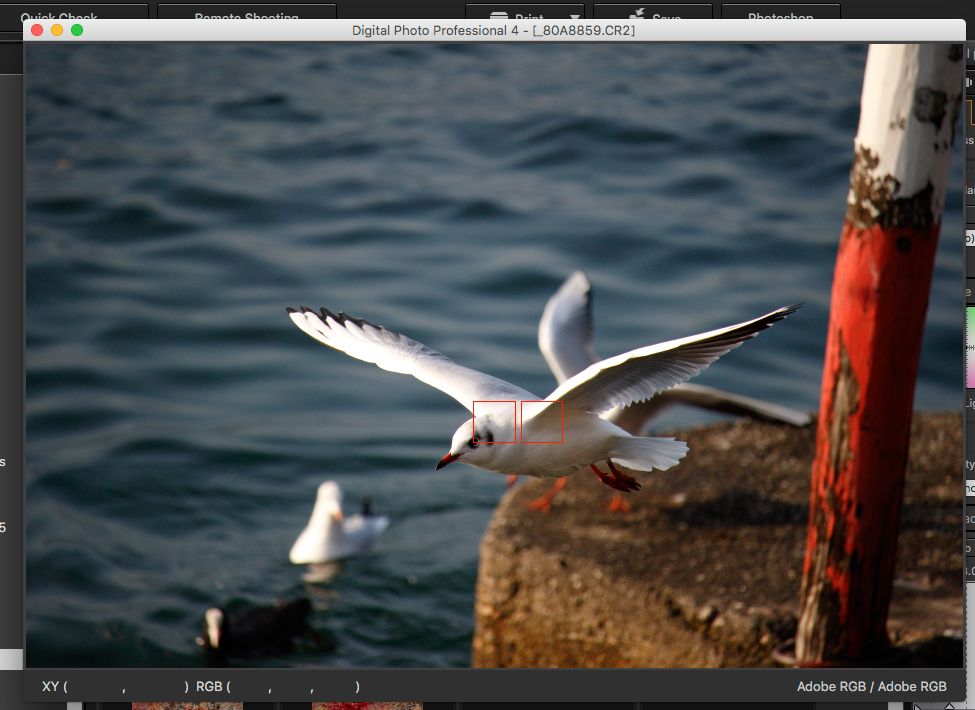Expand the Print dropdown arrow
Screen dimensions: 975x710
(575, 16)
